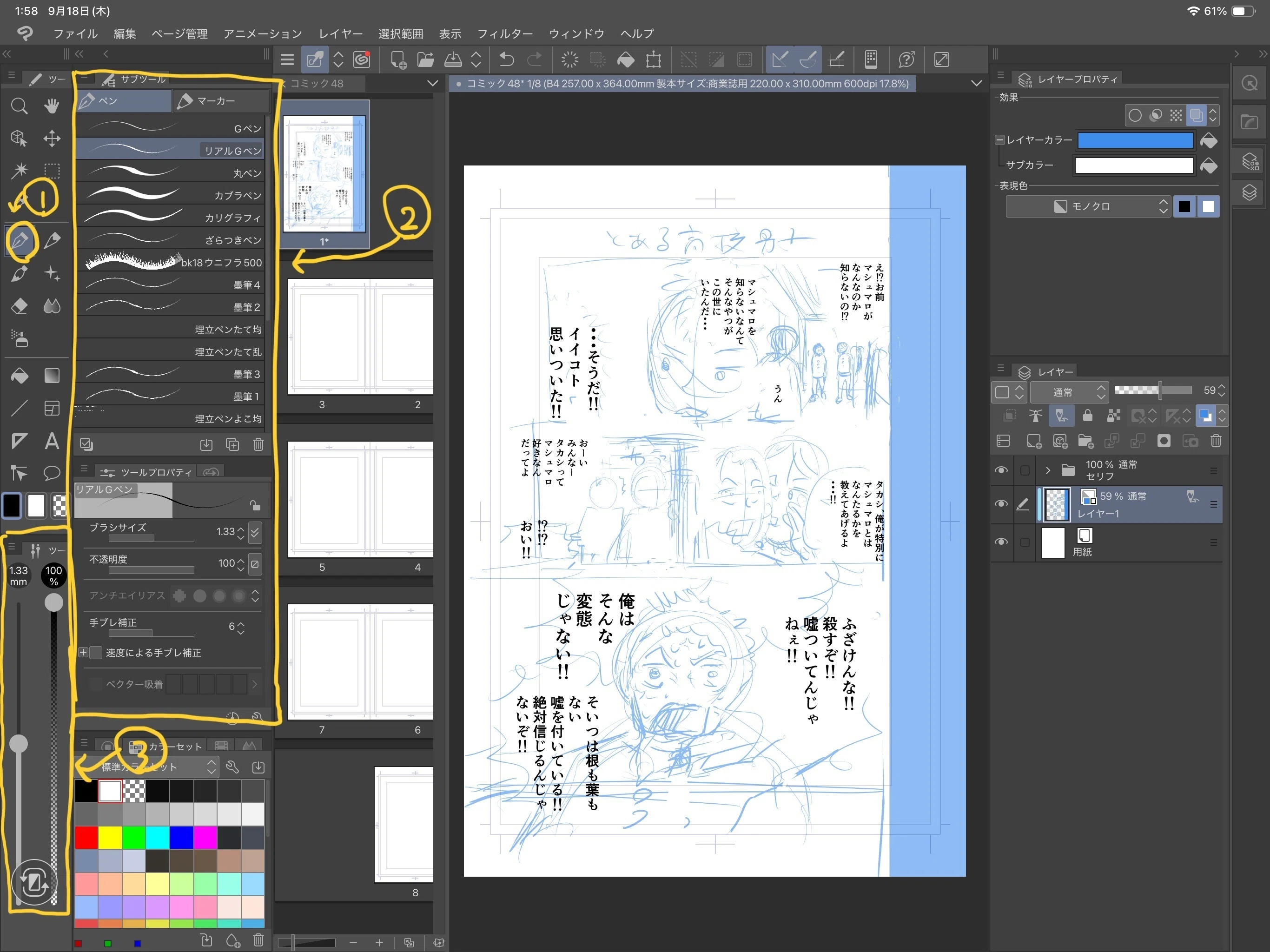The image size is (1270, 952).
Task: Enable the 速度による手ブレ補正 checkbox
Action: (x=96, y=653)
